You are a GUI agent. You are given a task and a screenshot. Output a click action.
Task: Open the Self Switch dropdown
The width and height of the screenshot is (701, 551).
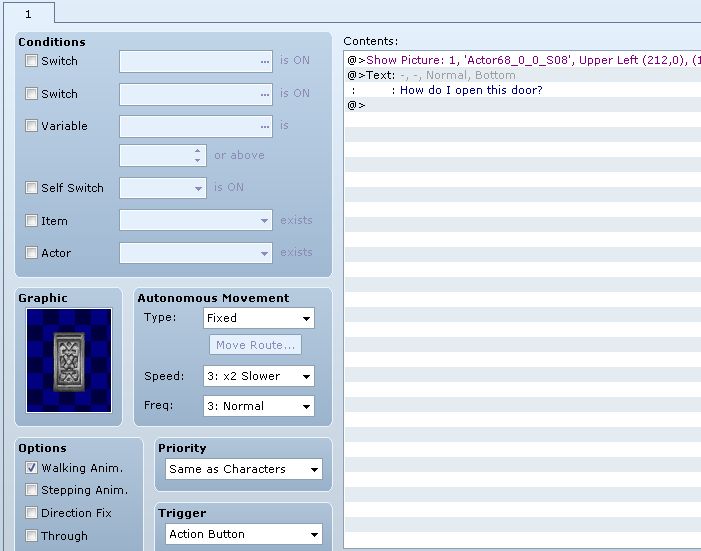(163, 188)
